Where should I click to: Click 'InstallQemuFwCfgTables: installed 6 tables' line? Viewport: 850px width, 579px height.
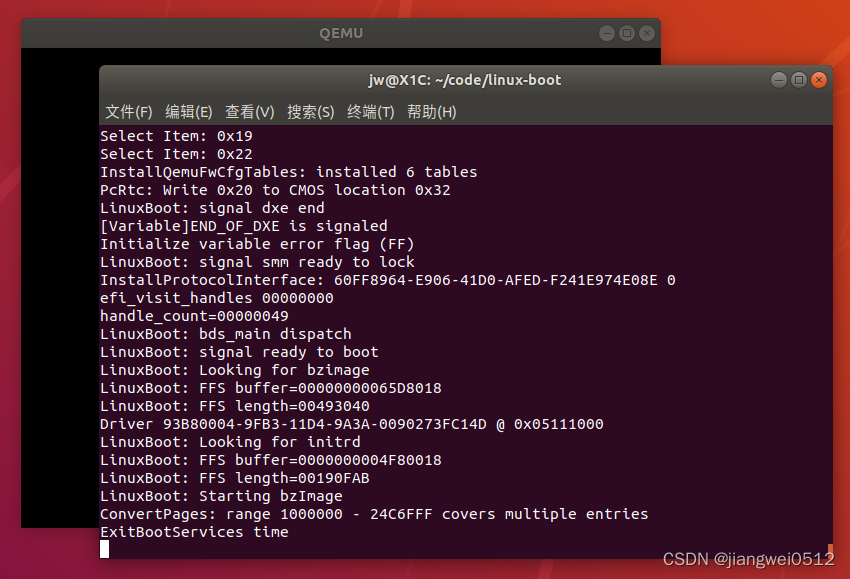(288, 172)
